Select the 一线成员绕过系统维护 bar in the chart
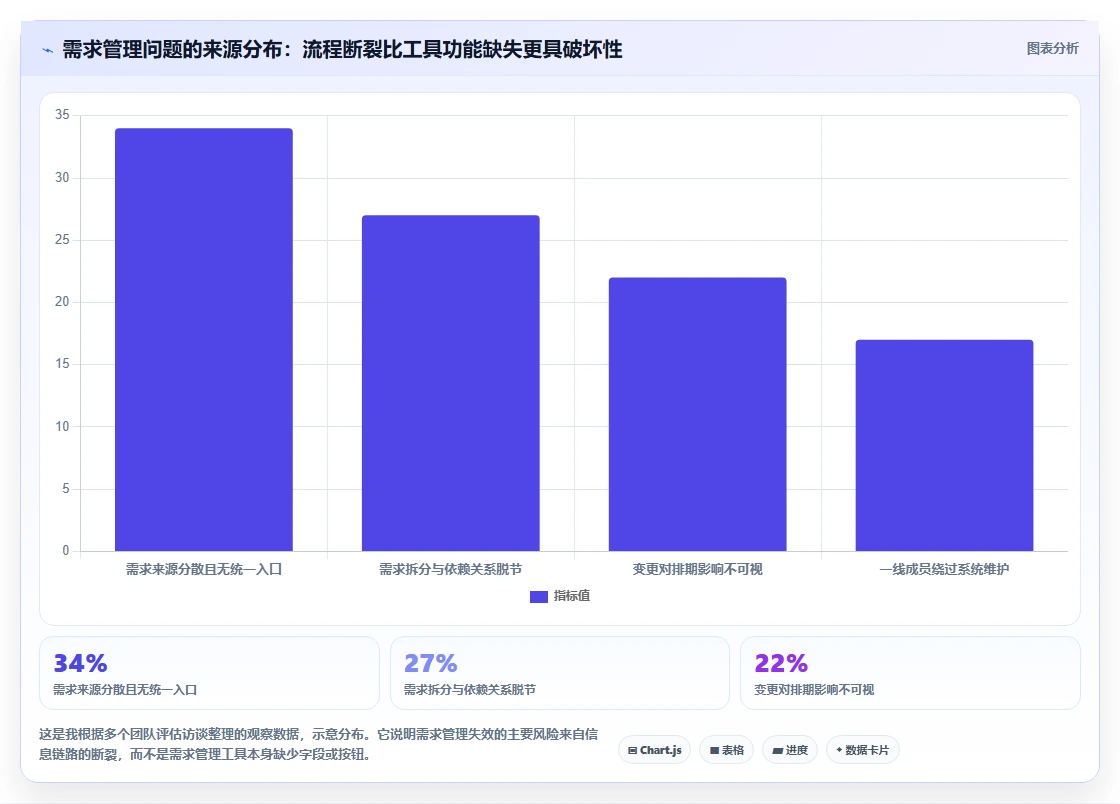 (x=944, y=446)
